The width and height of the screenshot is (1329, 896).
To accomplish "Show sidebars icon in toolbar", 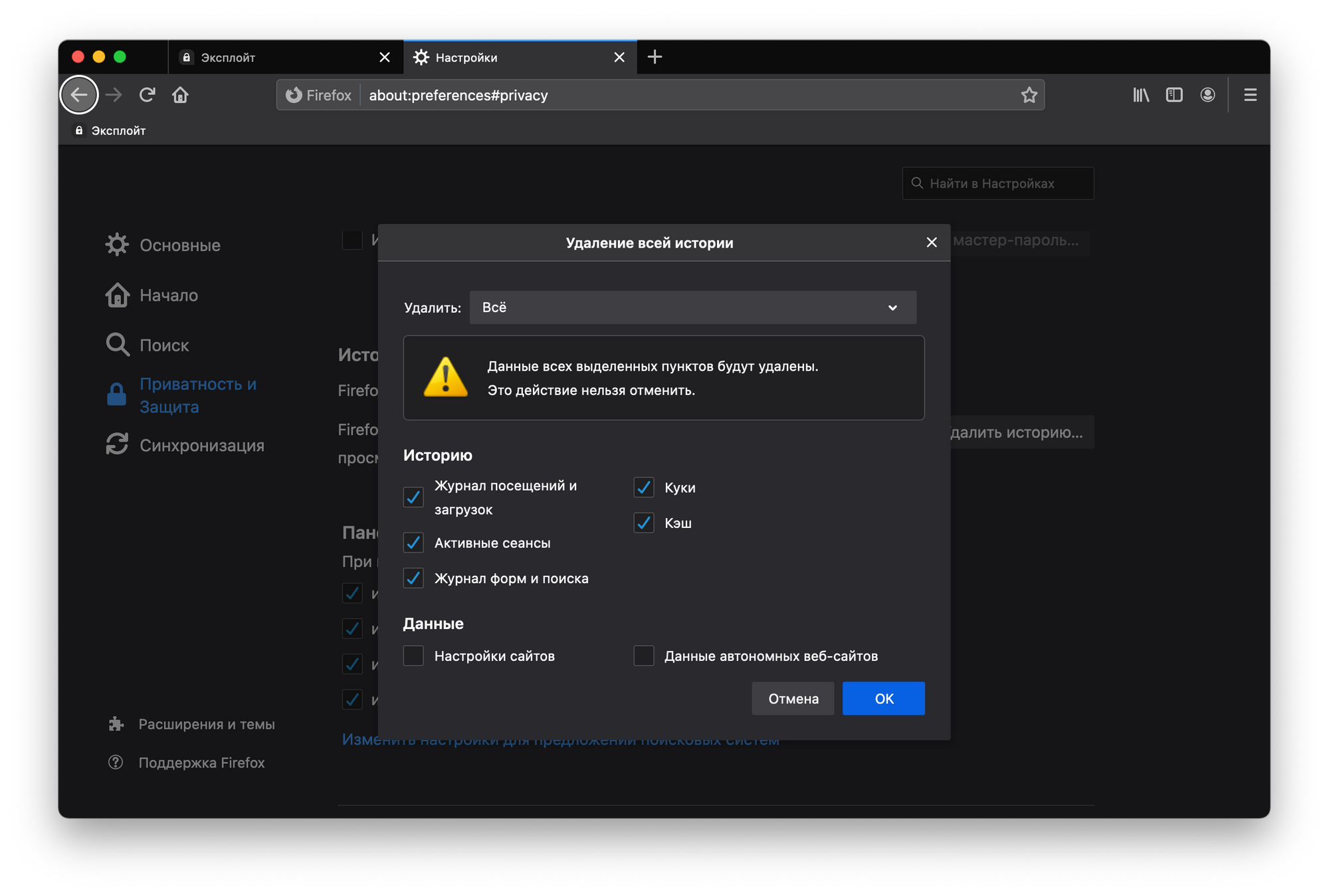I will click(1174, 95).
